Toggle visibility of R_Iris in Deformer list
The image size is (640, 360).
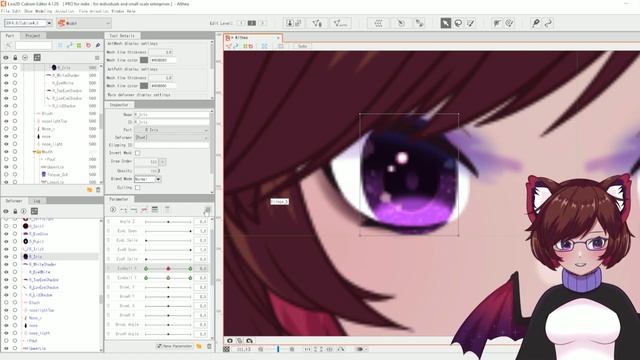click(6, 257)
